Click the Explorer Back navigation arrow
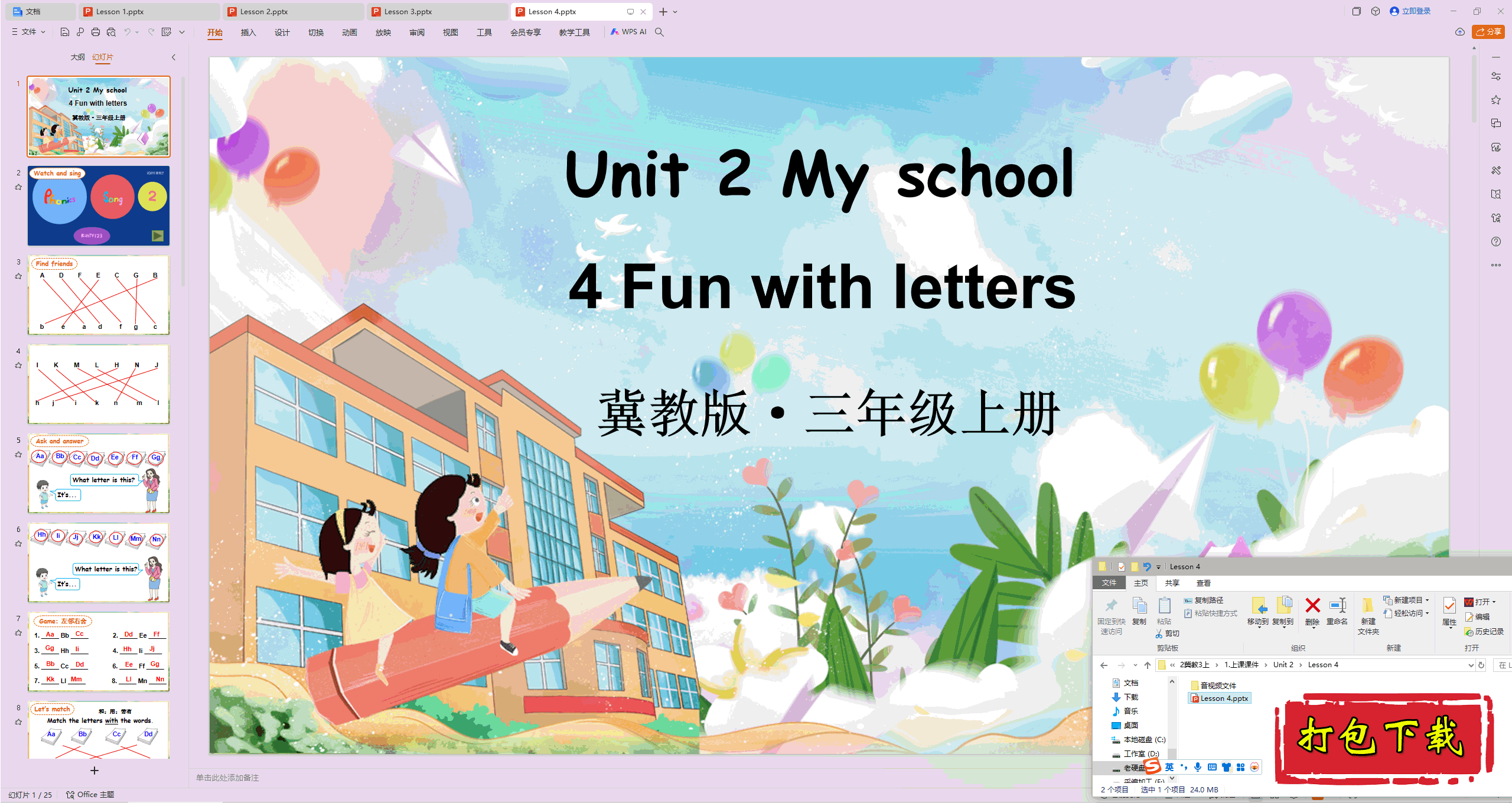The width and height of the screenshot is (1512, 803). click(1104, 665)
